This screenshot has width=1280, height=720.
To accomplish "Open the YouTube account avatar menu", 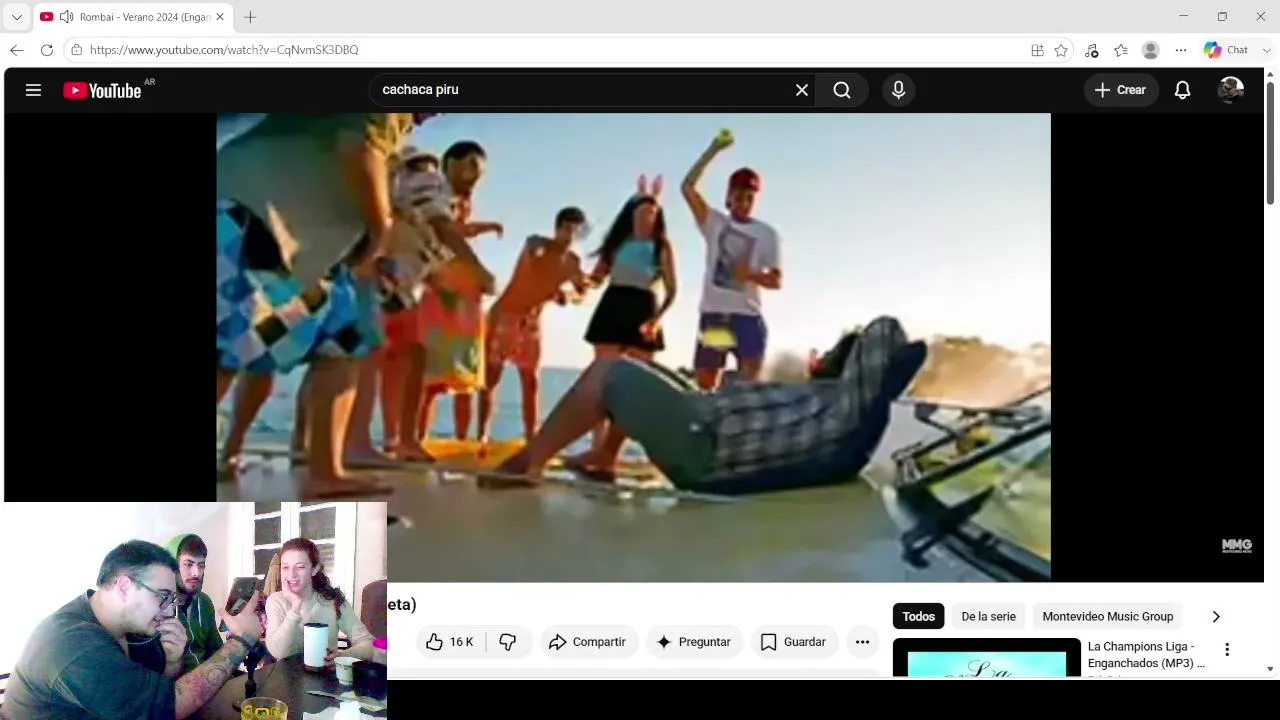I will [x=1230, y=90].
